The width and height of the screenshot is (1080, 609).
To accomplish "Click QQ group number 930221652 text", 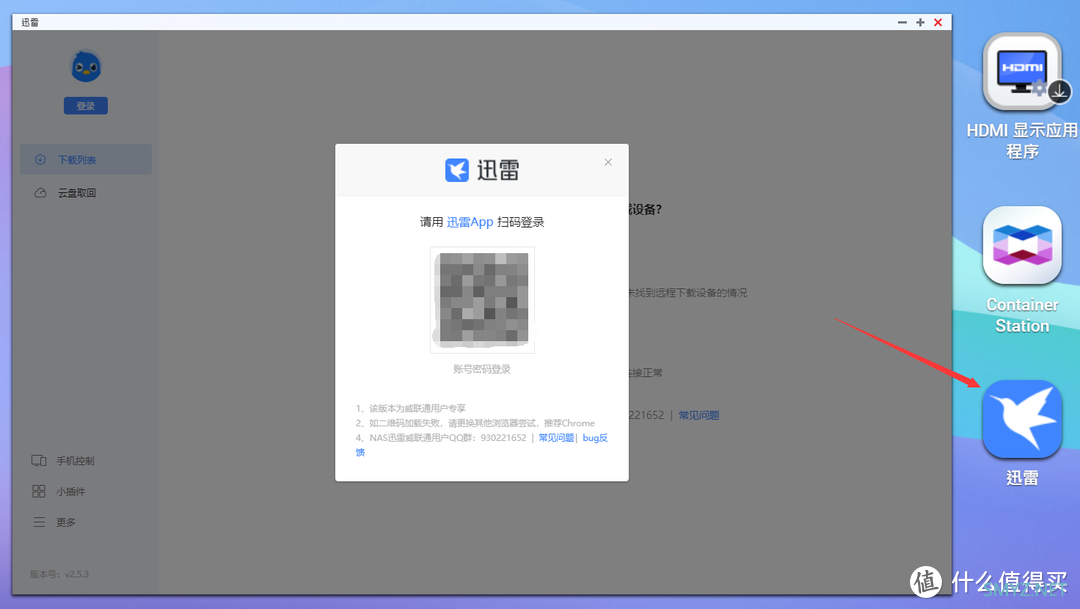I will point(503,437).
